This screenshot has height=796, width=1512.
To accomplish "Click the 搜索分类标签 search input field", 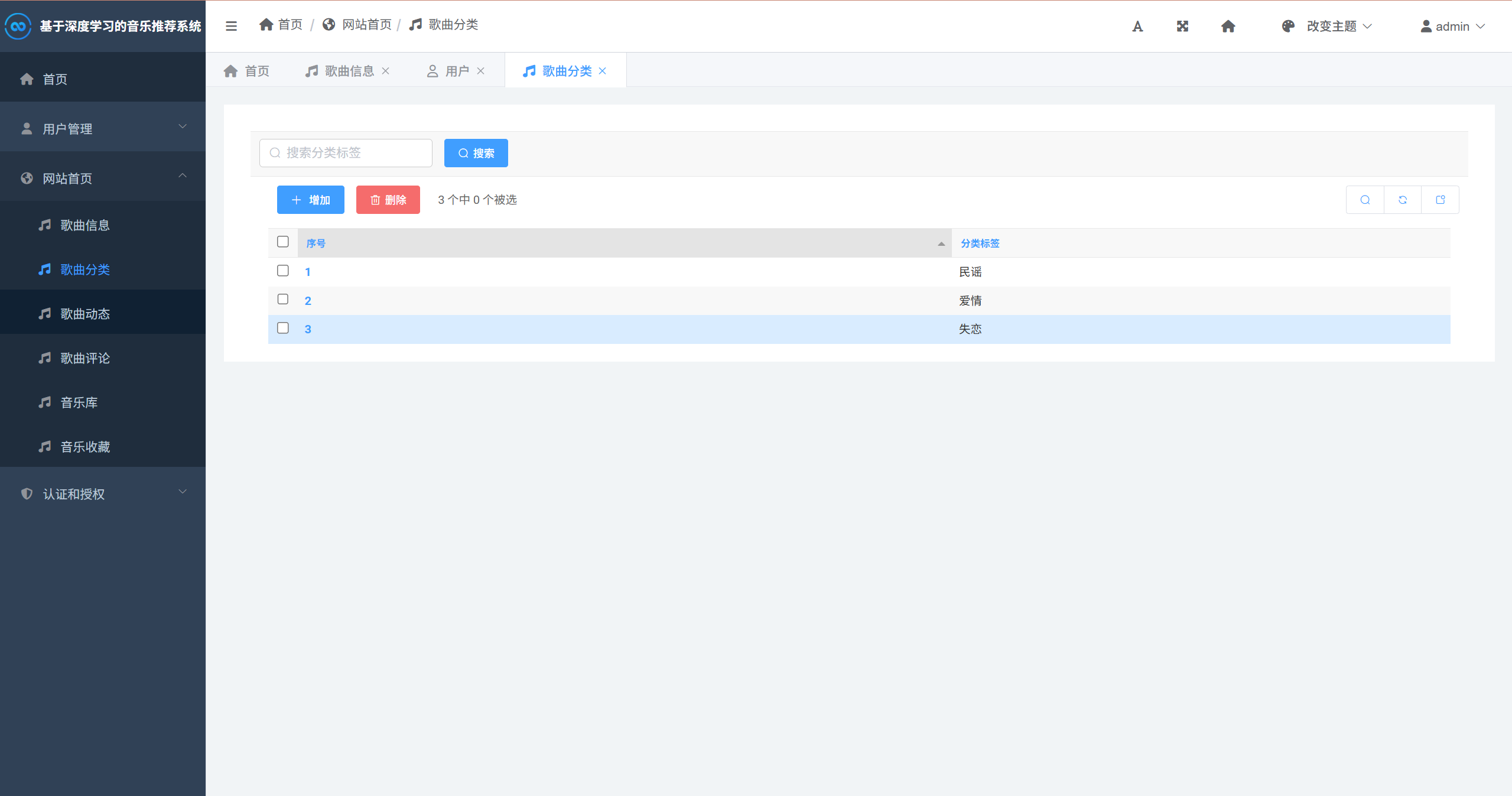I will tap(346, 153).
